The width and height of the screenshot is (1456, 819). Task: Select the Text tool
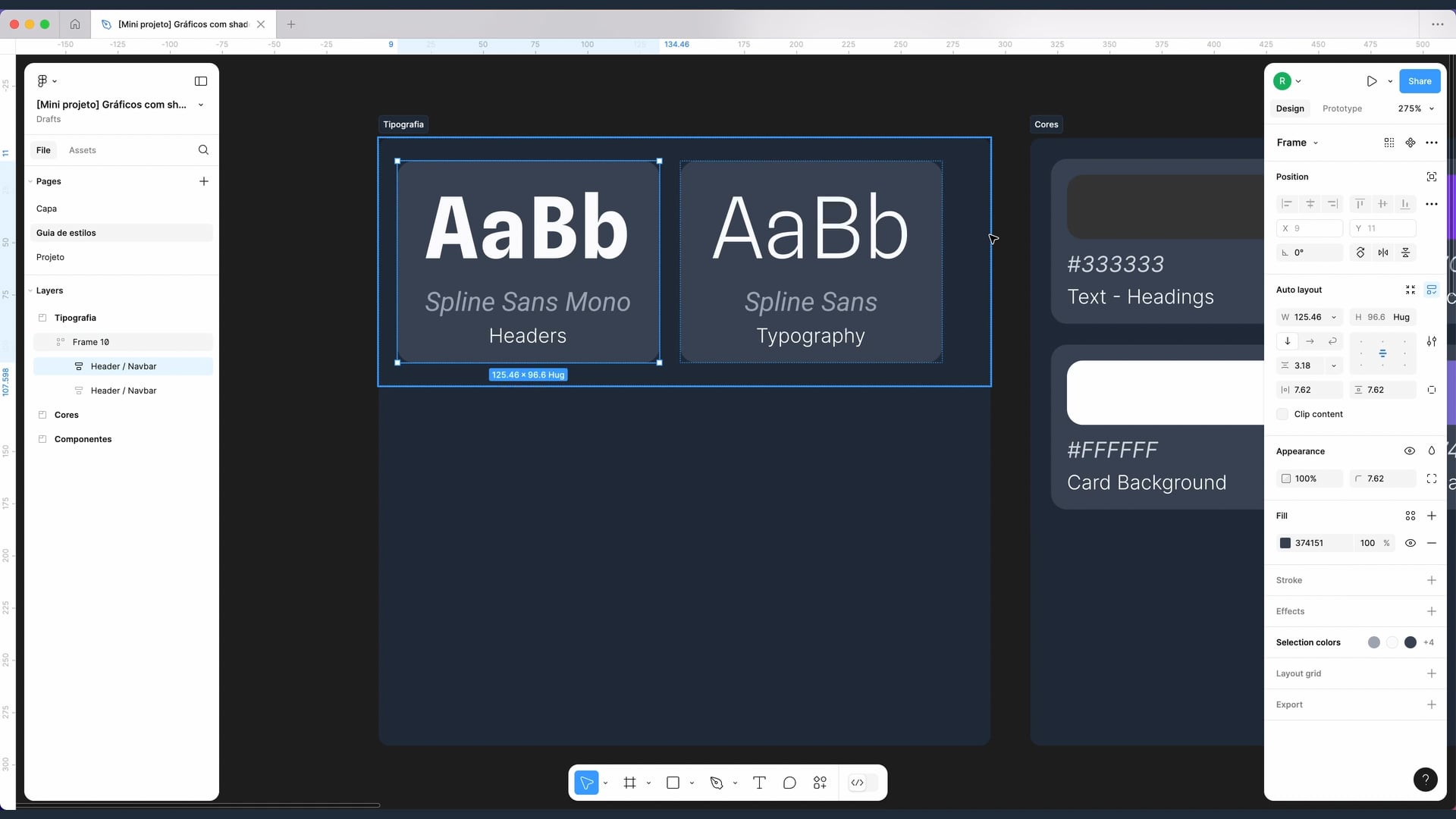(x=759, y=783)
